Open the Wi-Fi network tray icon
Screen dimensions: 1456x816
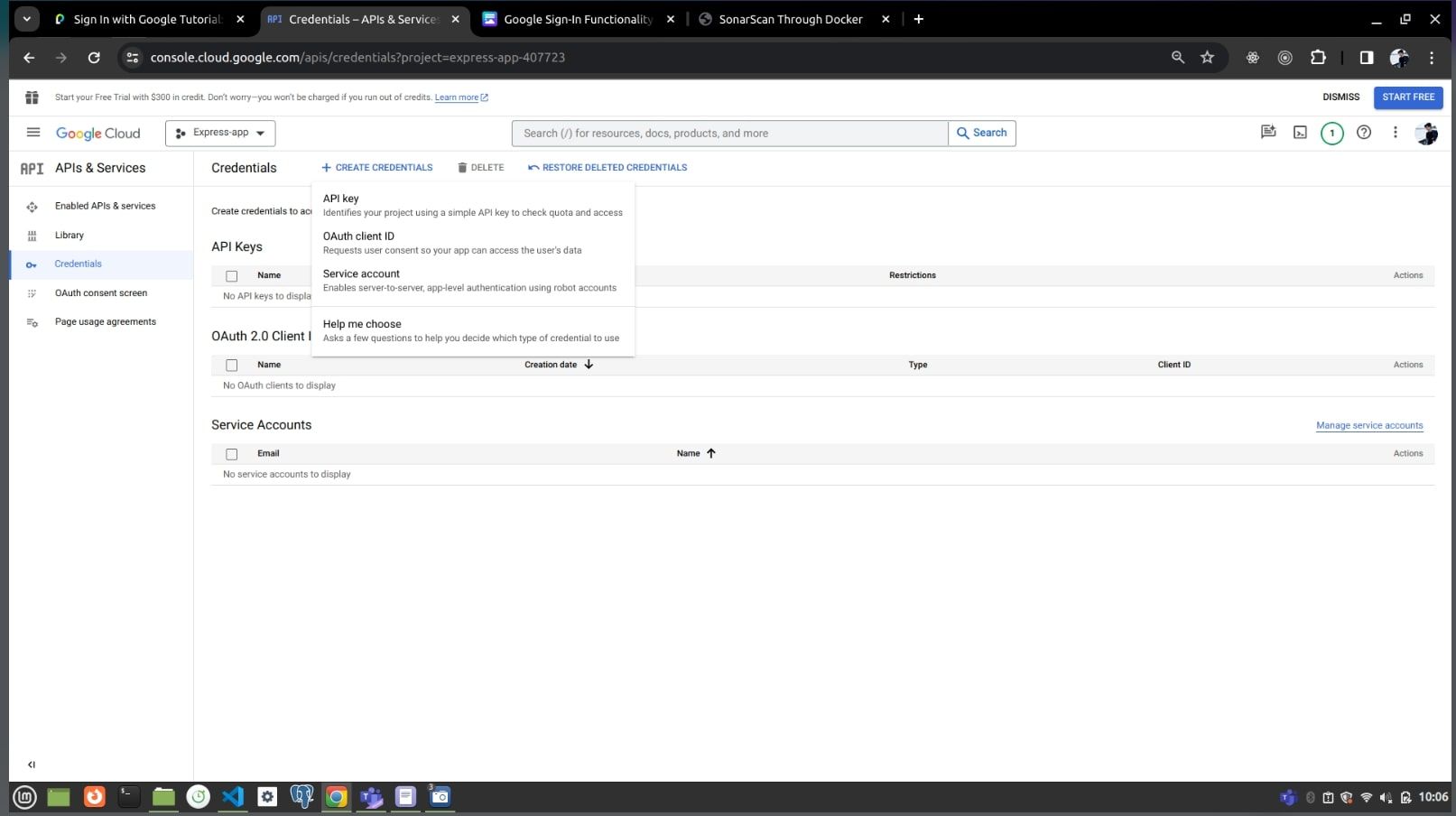pos(1366,797)
